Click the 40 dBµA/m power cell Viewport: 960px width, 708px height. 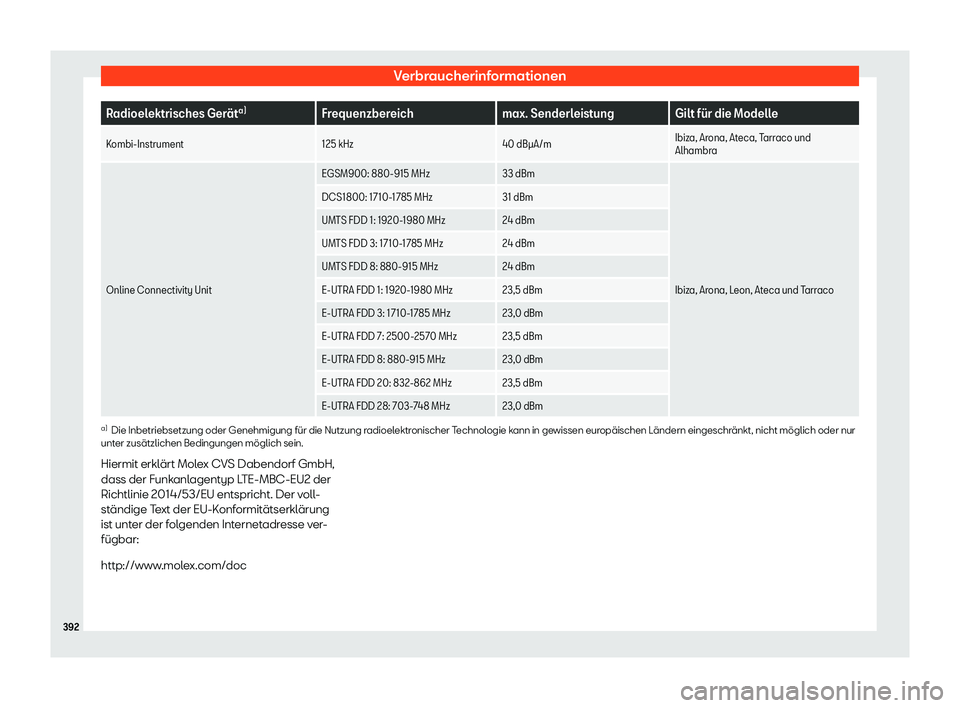tap(582, 144)
